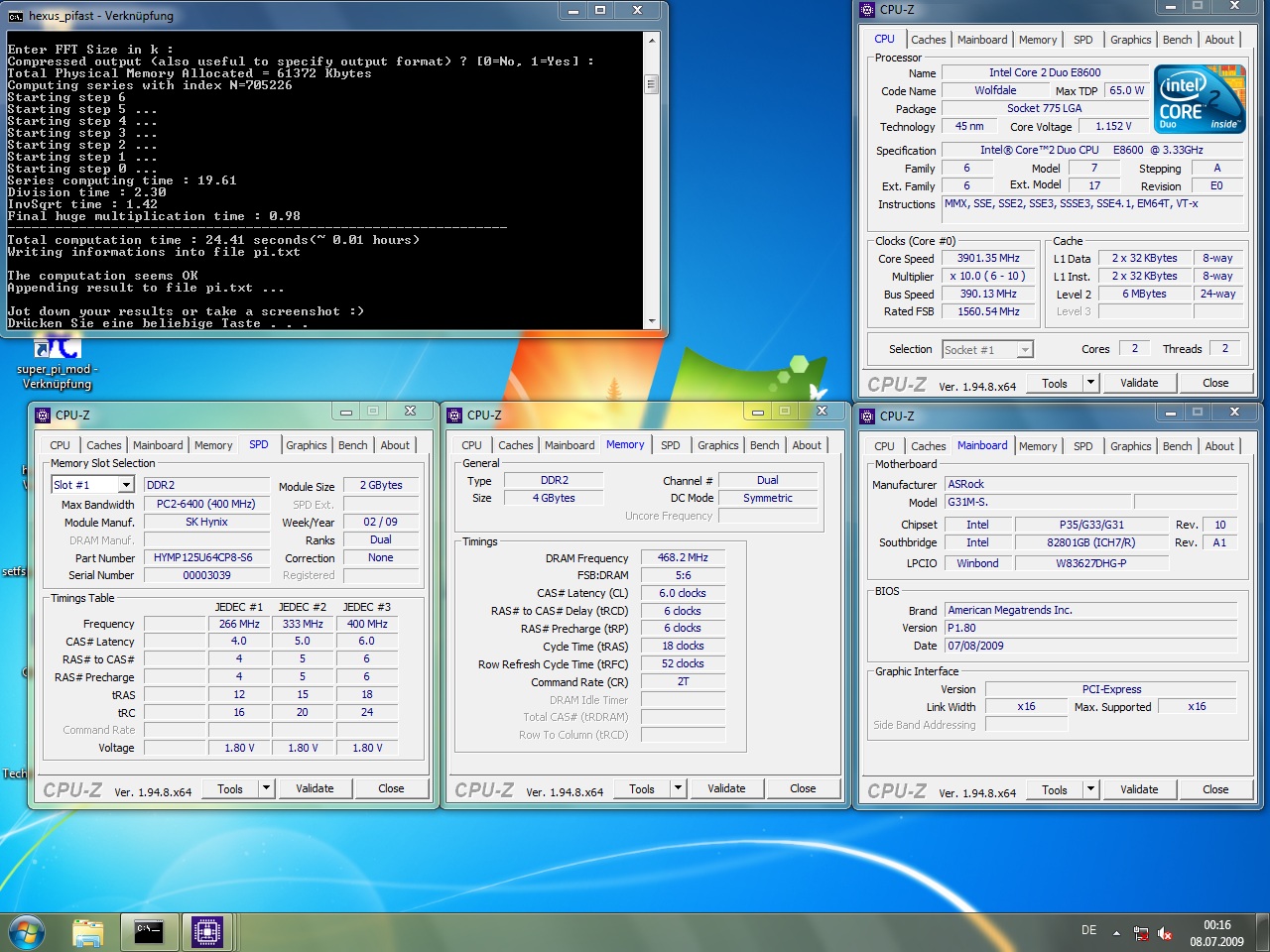Click the network status tray icon

point(1141,933)
